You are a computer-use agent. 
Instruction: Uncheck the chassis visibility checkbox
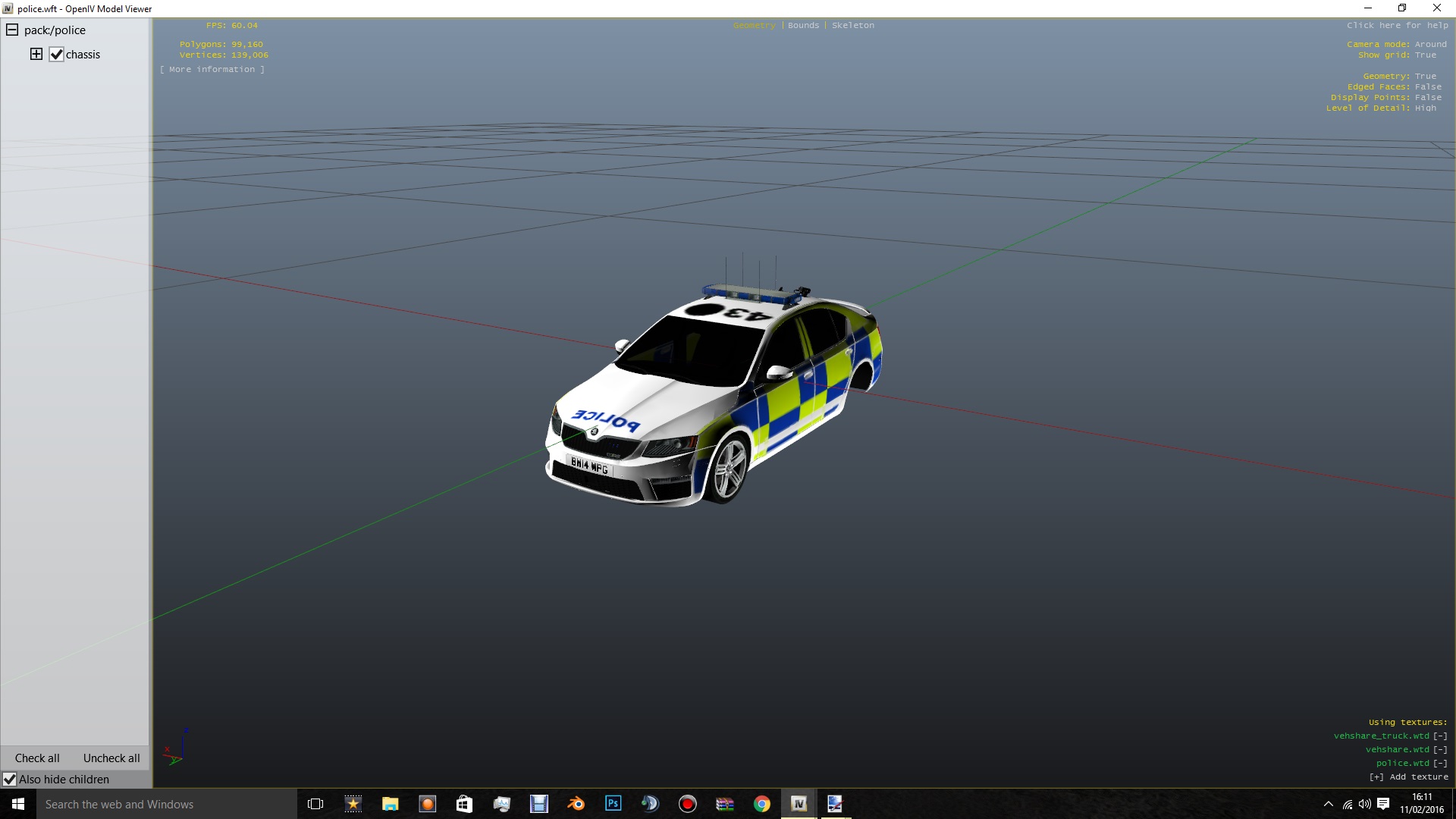[56, 55]
